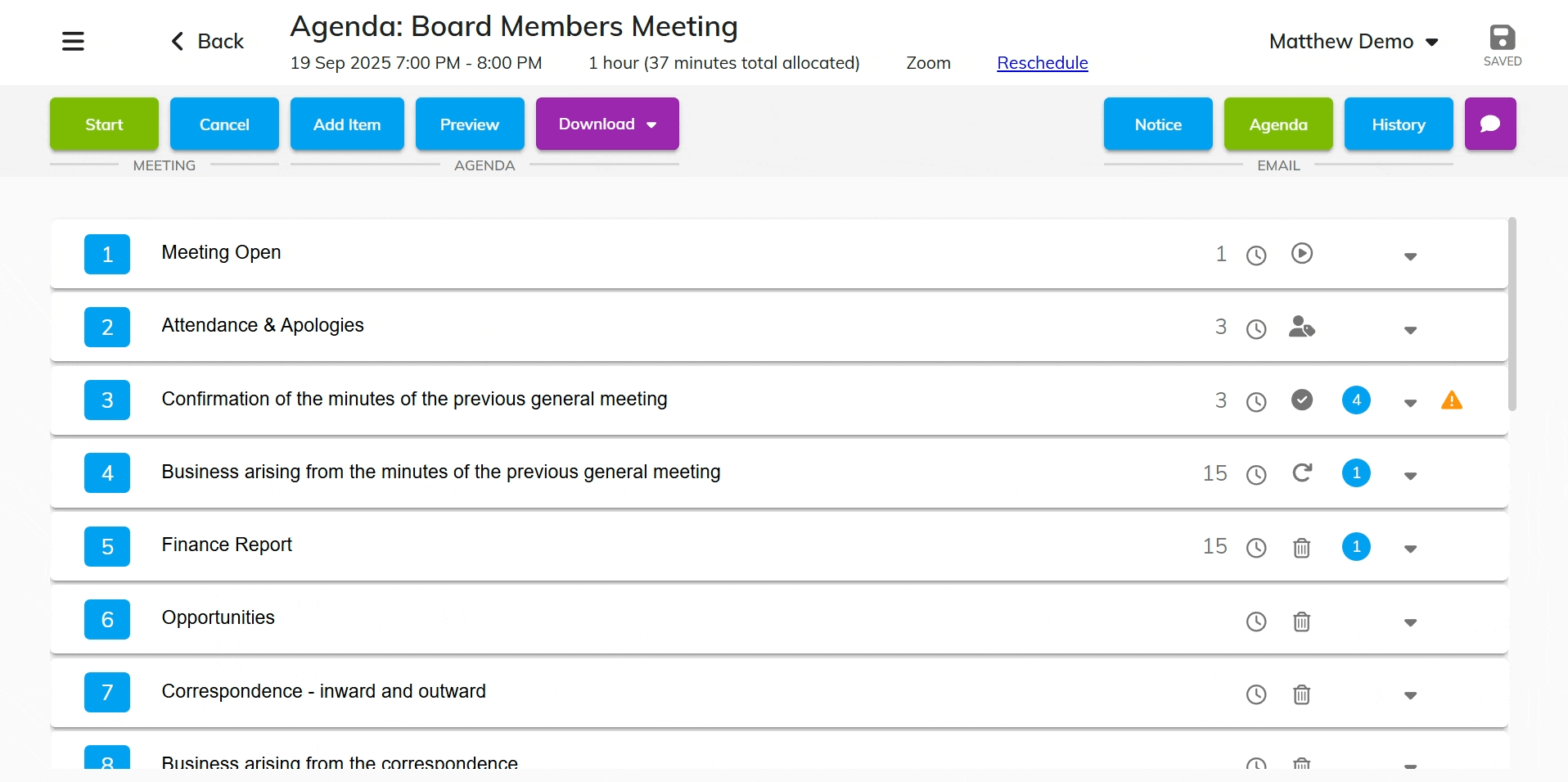Click the attendance person icon on item 2

(1301, 327)
